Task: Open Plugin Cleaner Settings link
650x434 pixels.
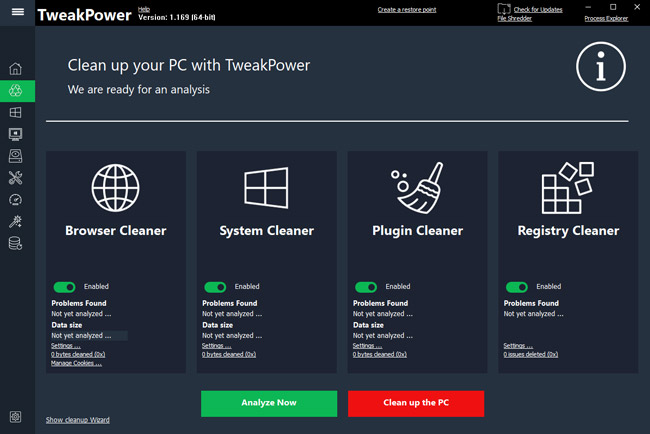Action: click(367, 346)
